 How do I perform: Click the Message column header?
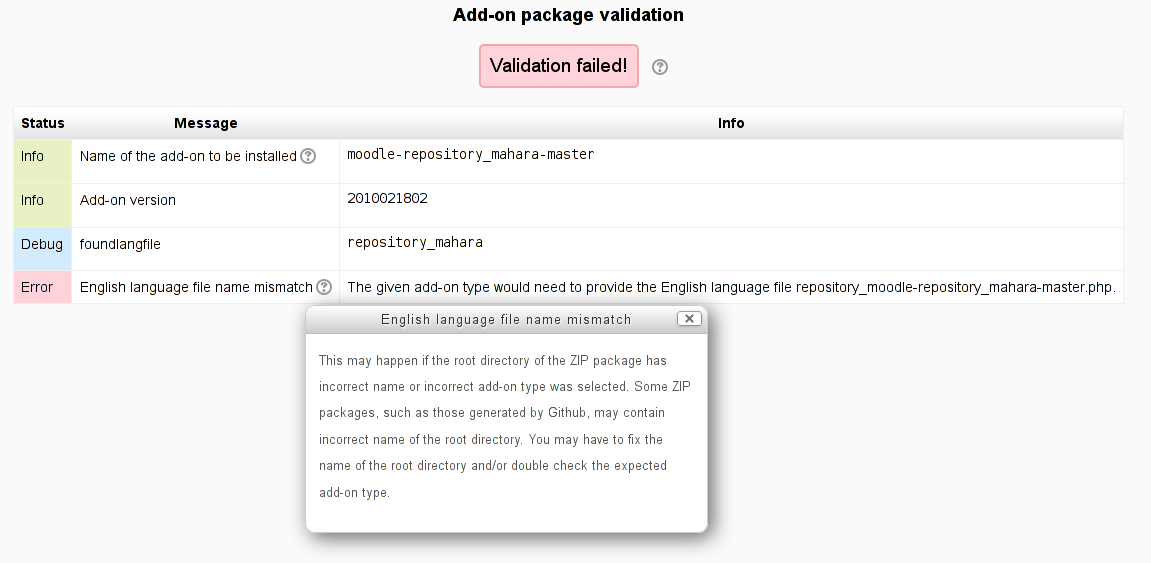click(x=206, y=123)
